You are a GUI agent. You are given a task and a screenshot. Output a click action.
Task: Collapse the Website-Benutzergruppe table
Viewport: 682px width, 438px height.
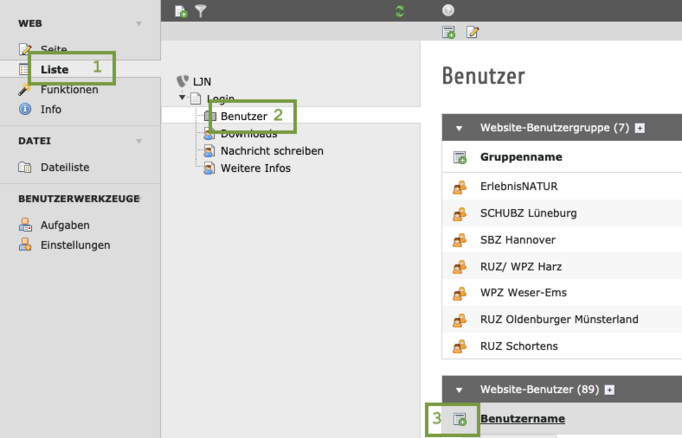click(459, 128)
